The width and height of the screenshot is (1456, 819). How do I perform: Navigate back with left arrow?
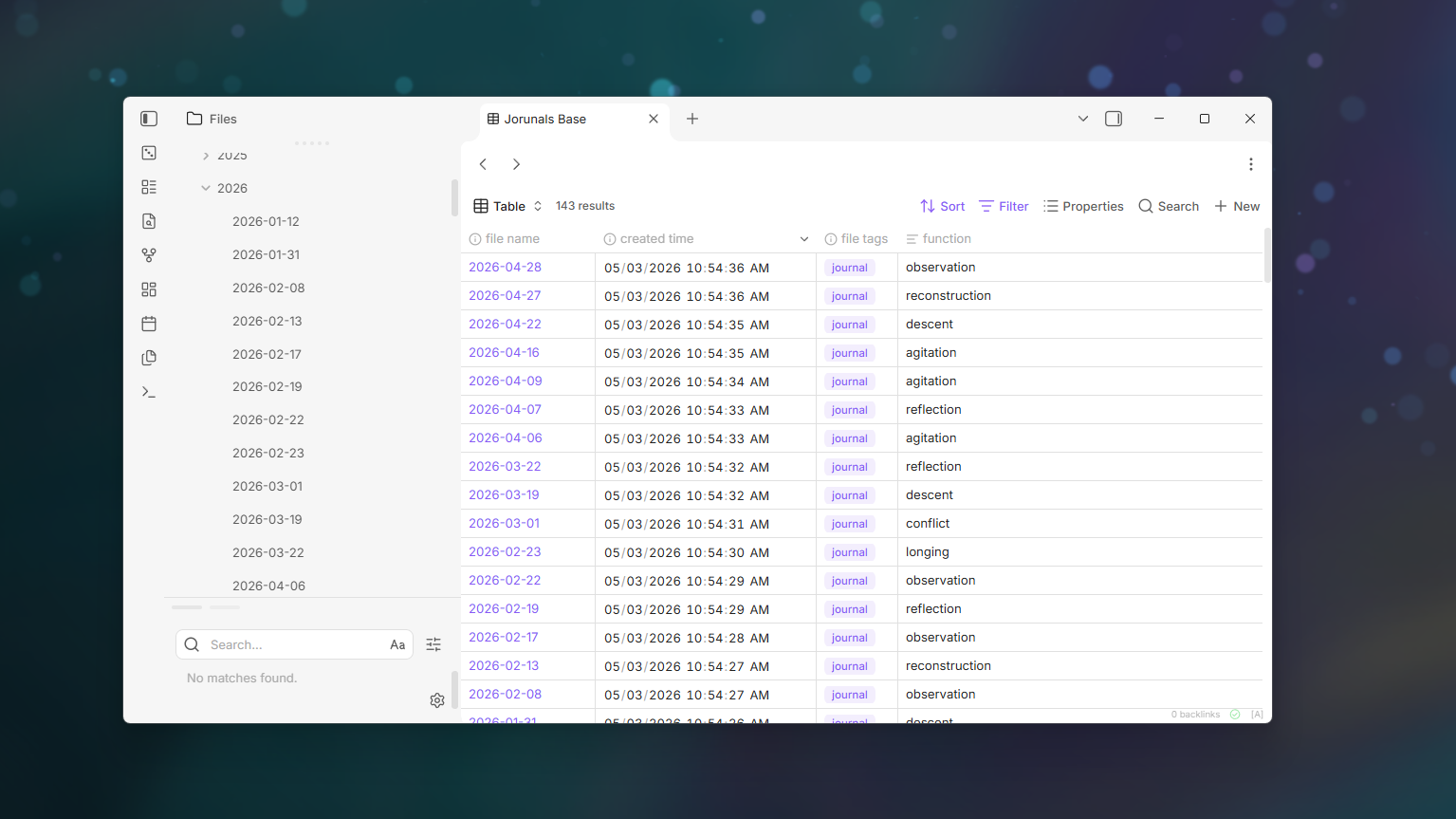click(x=483, y=164)
